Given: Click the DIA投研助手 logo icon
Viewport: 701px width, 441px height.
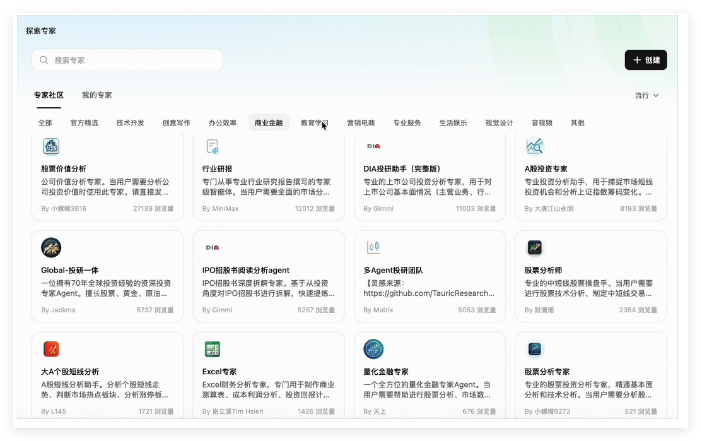Looking at the screenshot, I should pyautogui.click(x=373, y=146).
